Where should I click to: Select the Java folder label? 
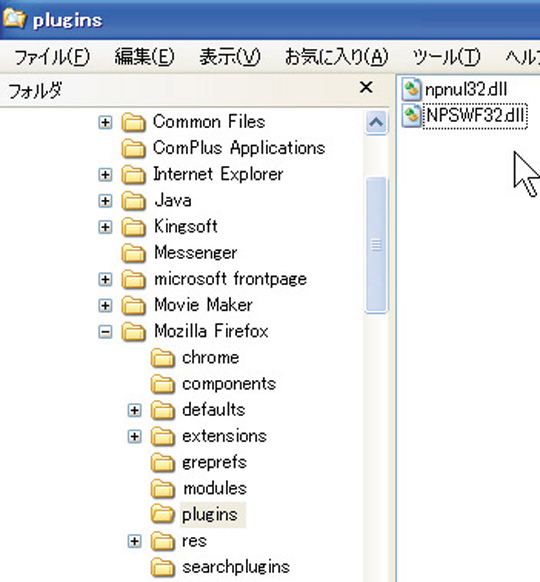[x=173, y=200]
